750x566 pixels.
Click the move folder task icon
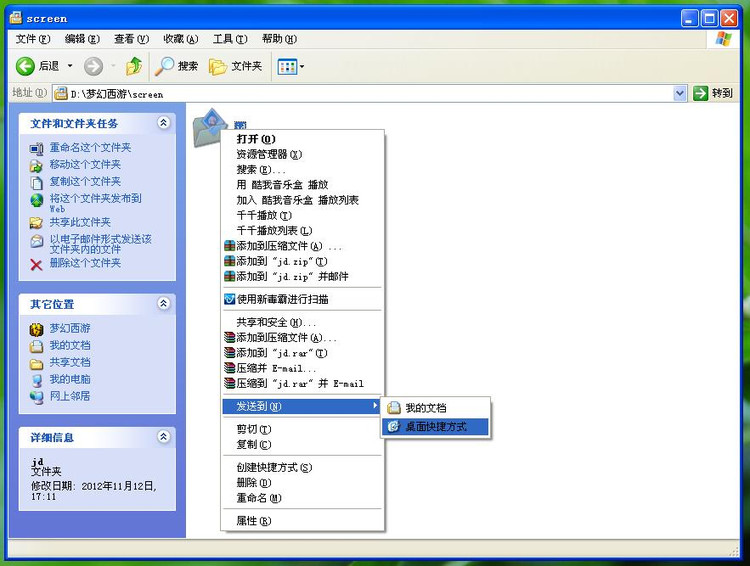point(36,166)
